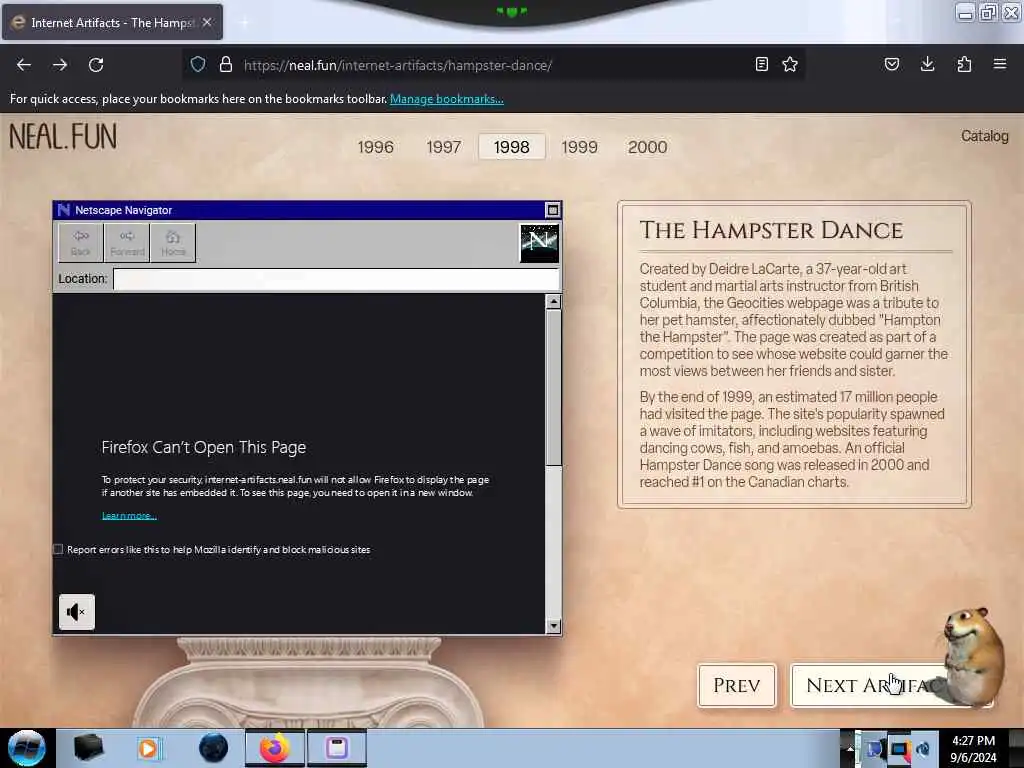Viewport: 1024px width, 768px height.
Task: Click the Netscape Forward toolbar button
Action: 127,243
